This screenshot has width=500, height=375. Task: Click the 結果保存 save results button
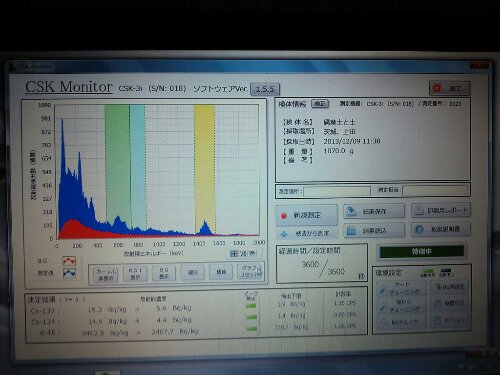tap(374, 211)
